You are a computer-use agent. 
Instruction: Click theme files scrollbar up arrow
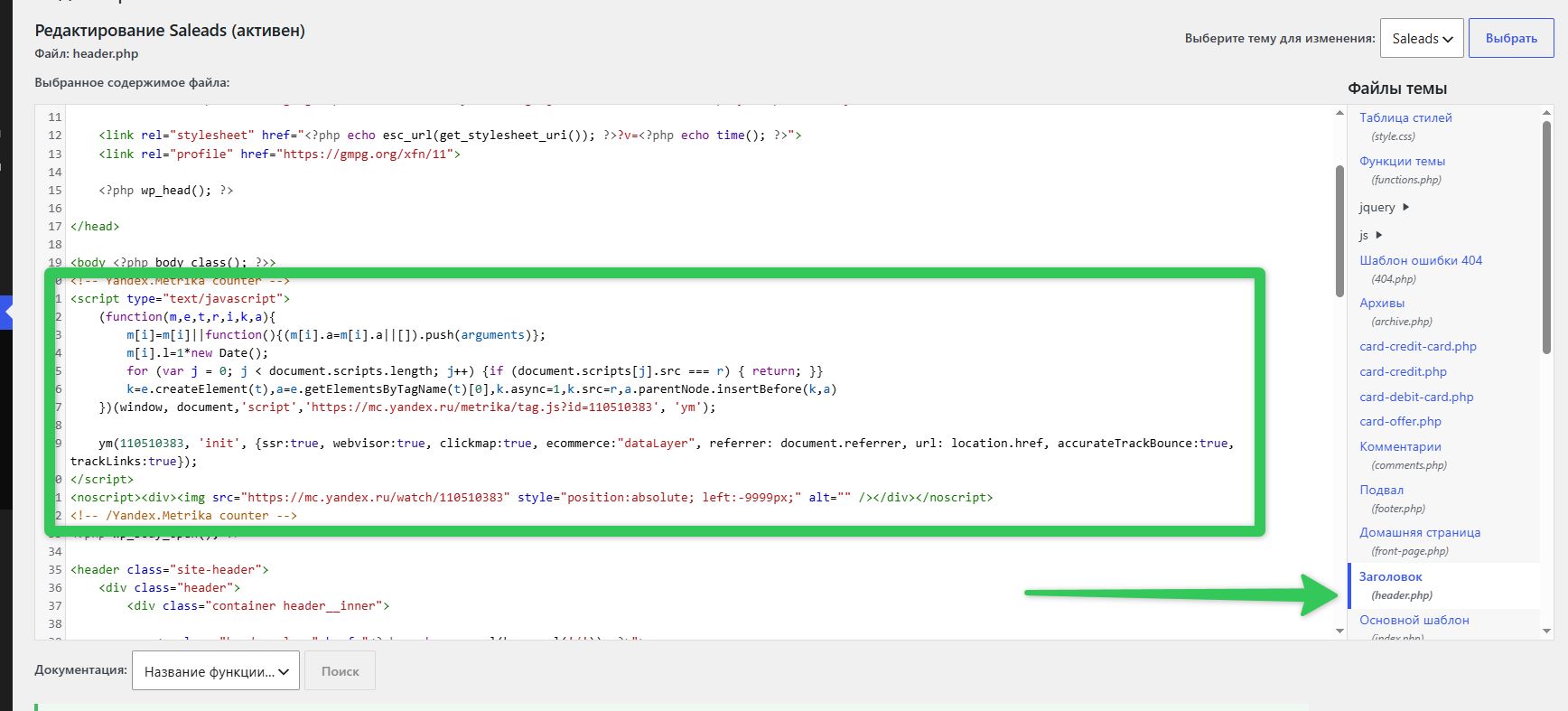pyautogui.click(x=1546, y=113)
